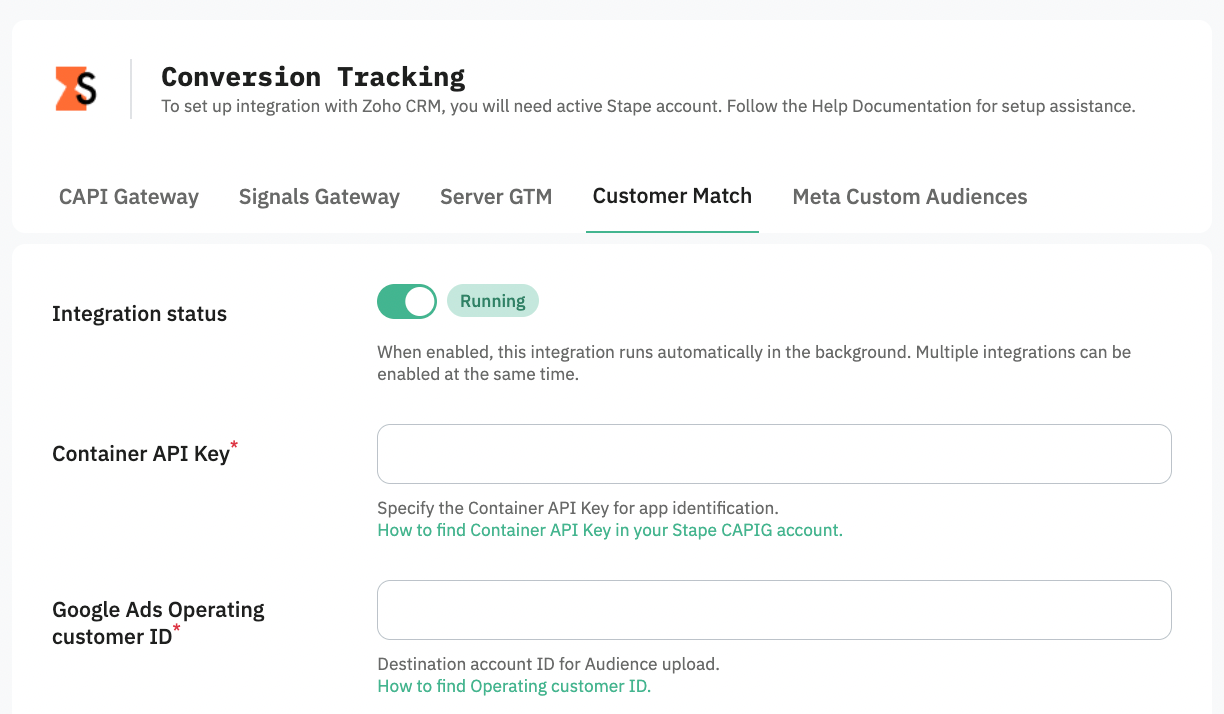Image resolution: width=1224 pixels, height=714 pixels.
Task: Click 'Specify the Container API Key' helper text
Action: (x=578, y=508)
